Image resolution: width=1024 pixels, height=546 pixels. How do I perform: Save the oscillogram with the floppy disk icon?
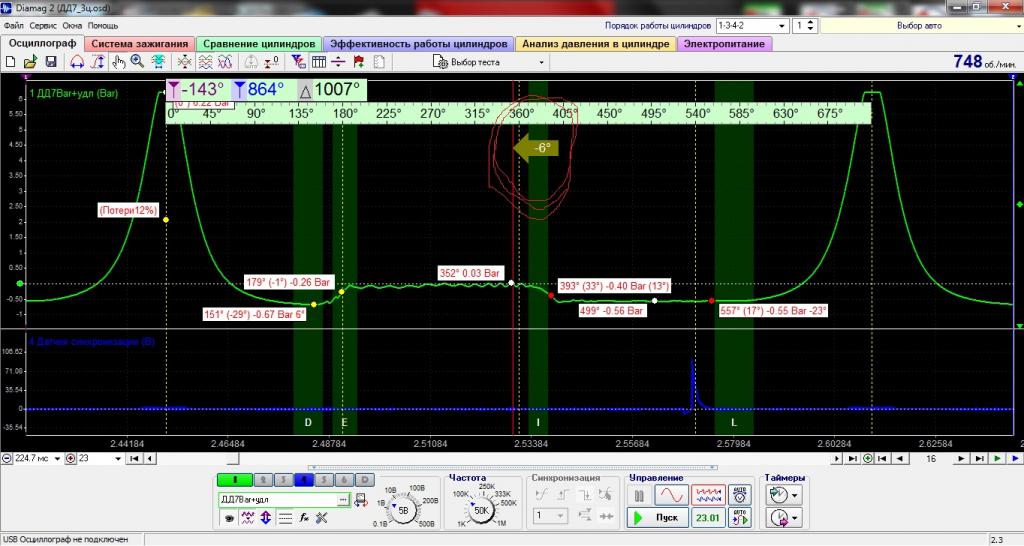(51, 62)
